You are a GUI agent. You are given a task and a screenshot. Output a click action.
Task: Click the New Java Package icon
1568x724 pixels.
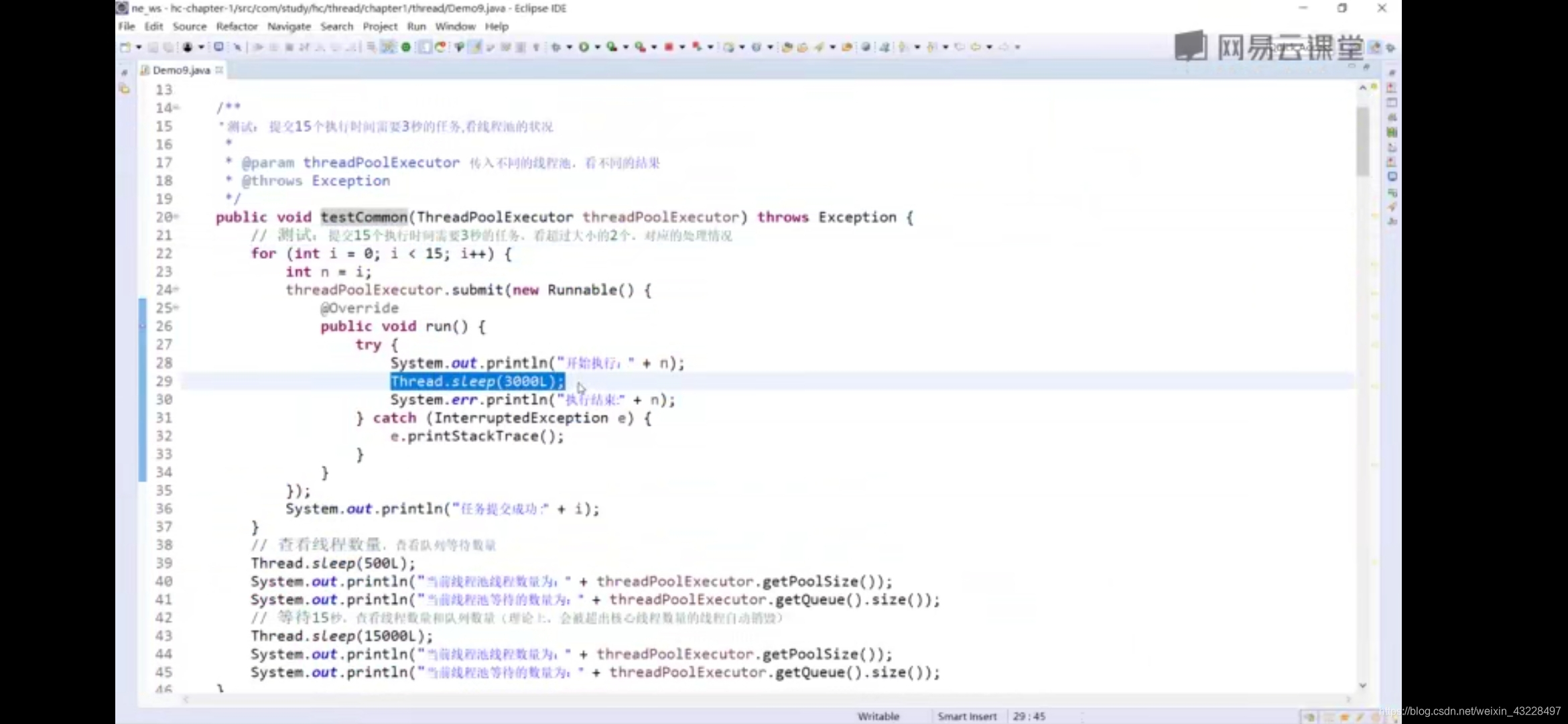(x=728, y=47)
